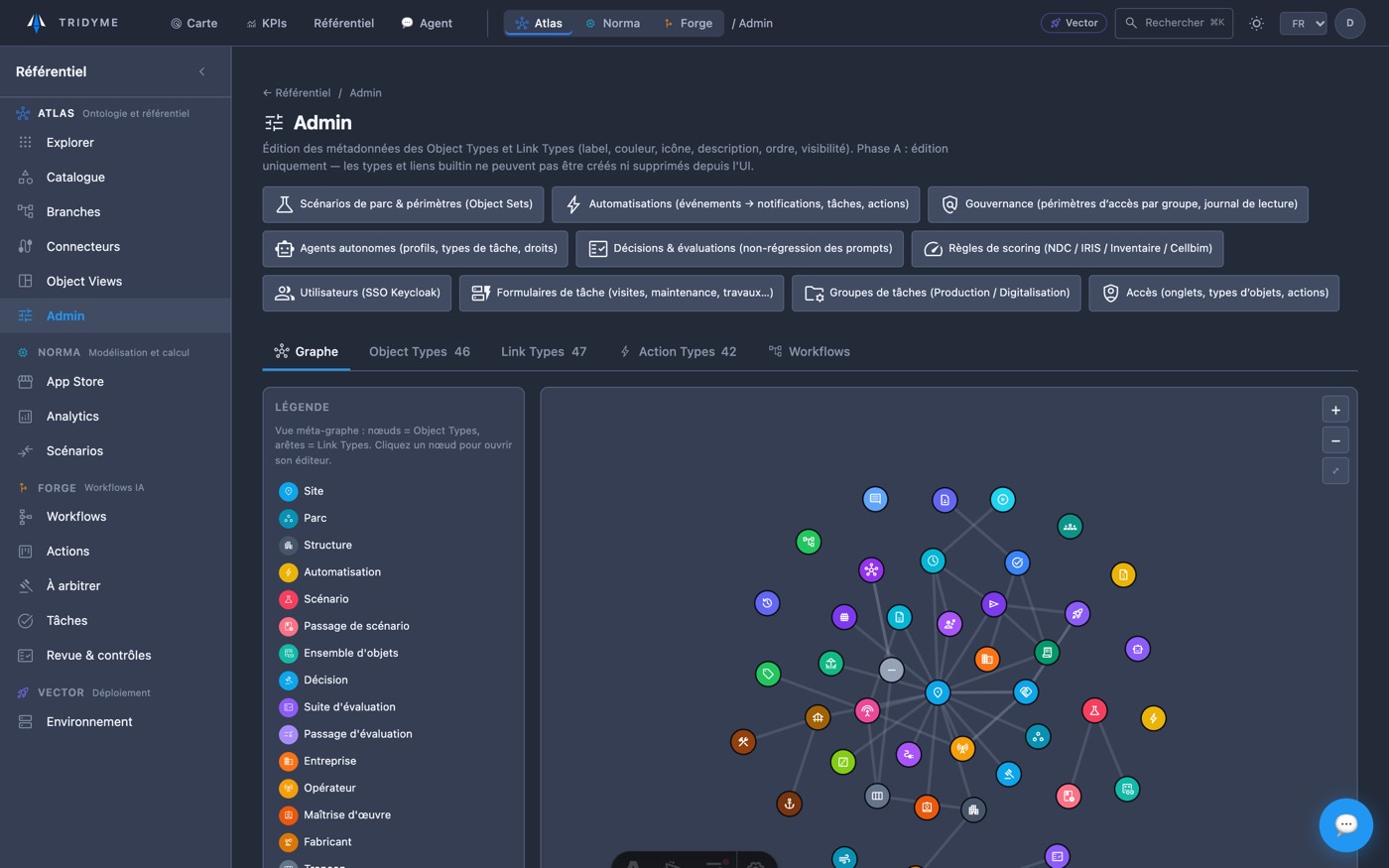The width and height of the screenshot is (1389, 868).
Task: Click the Site legend color swatch
Action: pos(288,491)
